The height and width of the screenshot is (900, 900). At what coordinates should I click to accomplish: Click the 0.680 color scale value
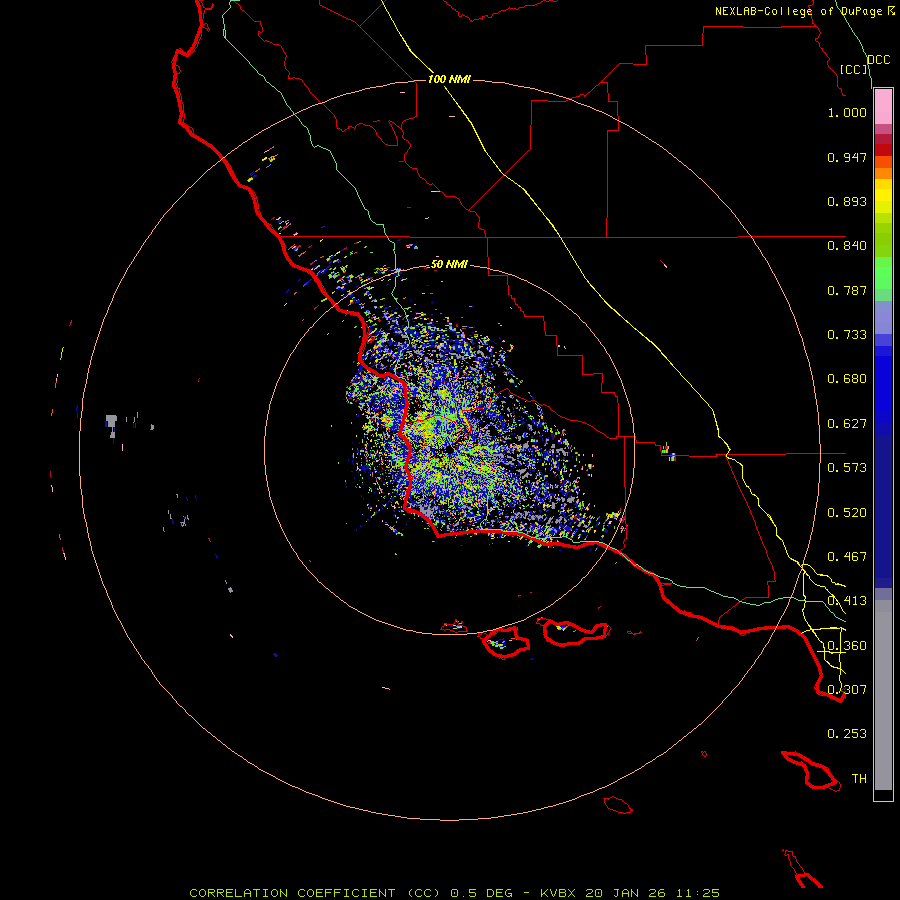[847, 379]
